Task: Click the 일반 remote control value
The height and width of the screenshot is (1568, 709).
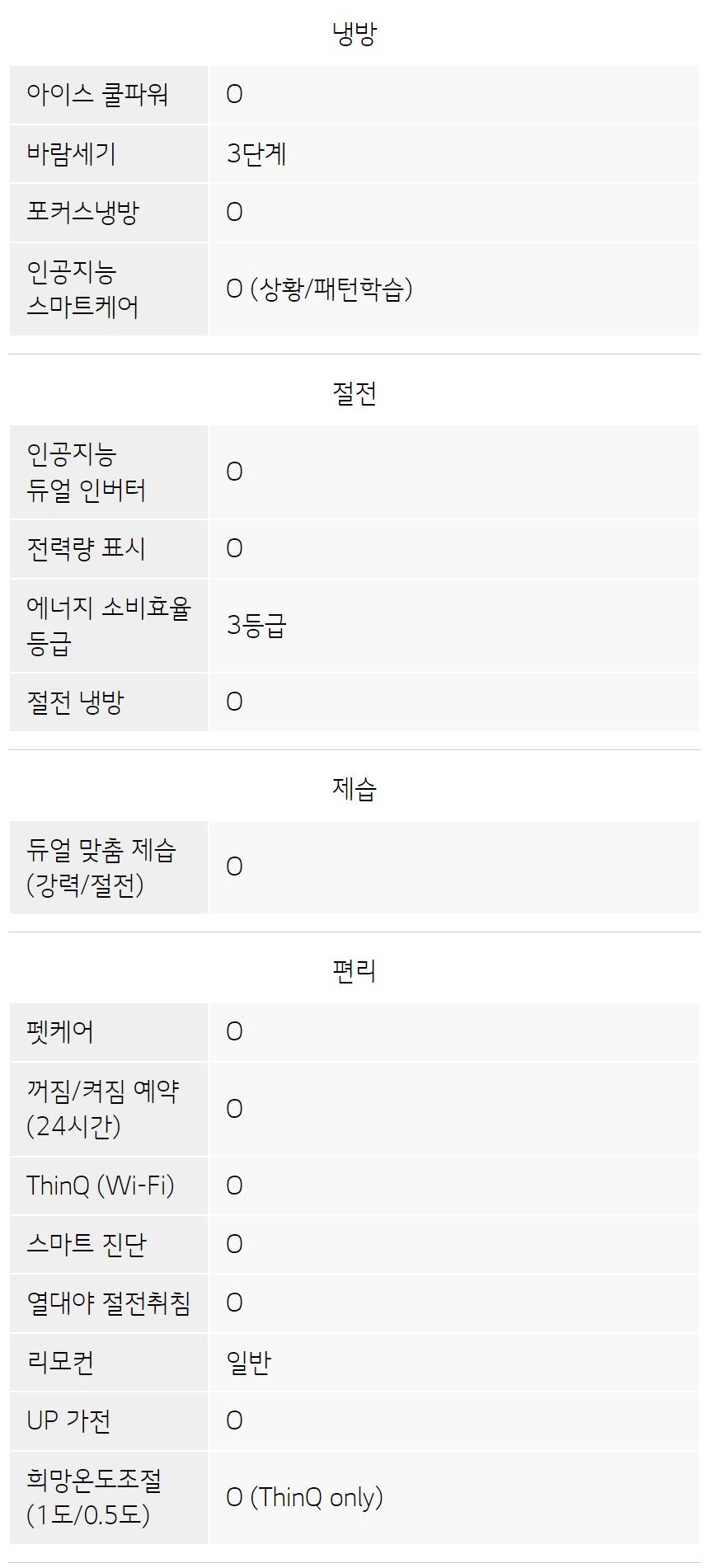Action: point(248,1362)
